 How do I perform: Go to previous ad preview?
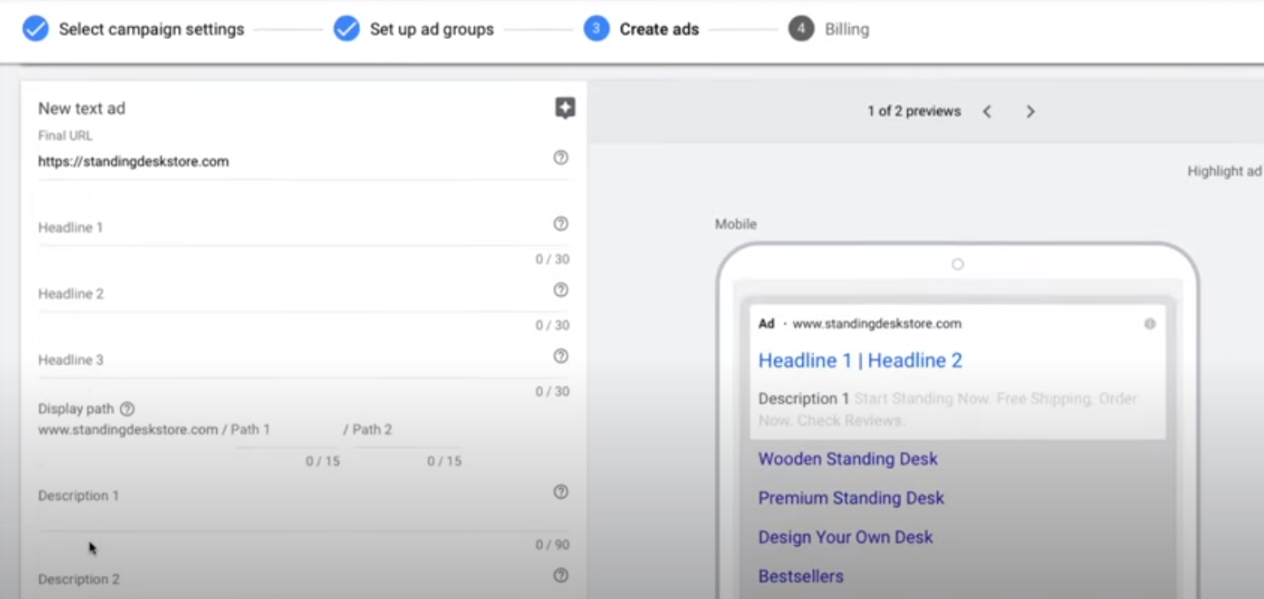point(987,112)
